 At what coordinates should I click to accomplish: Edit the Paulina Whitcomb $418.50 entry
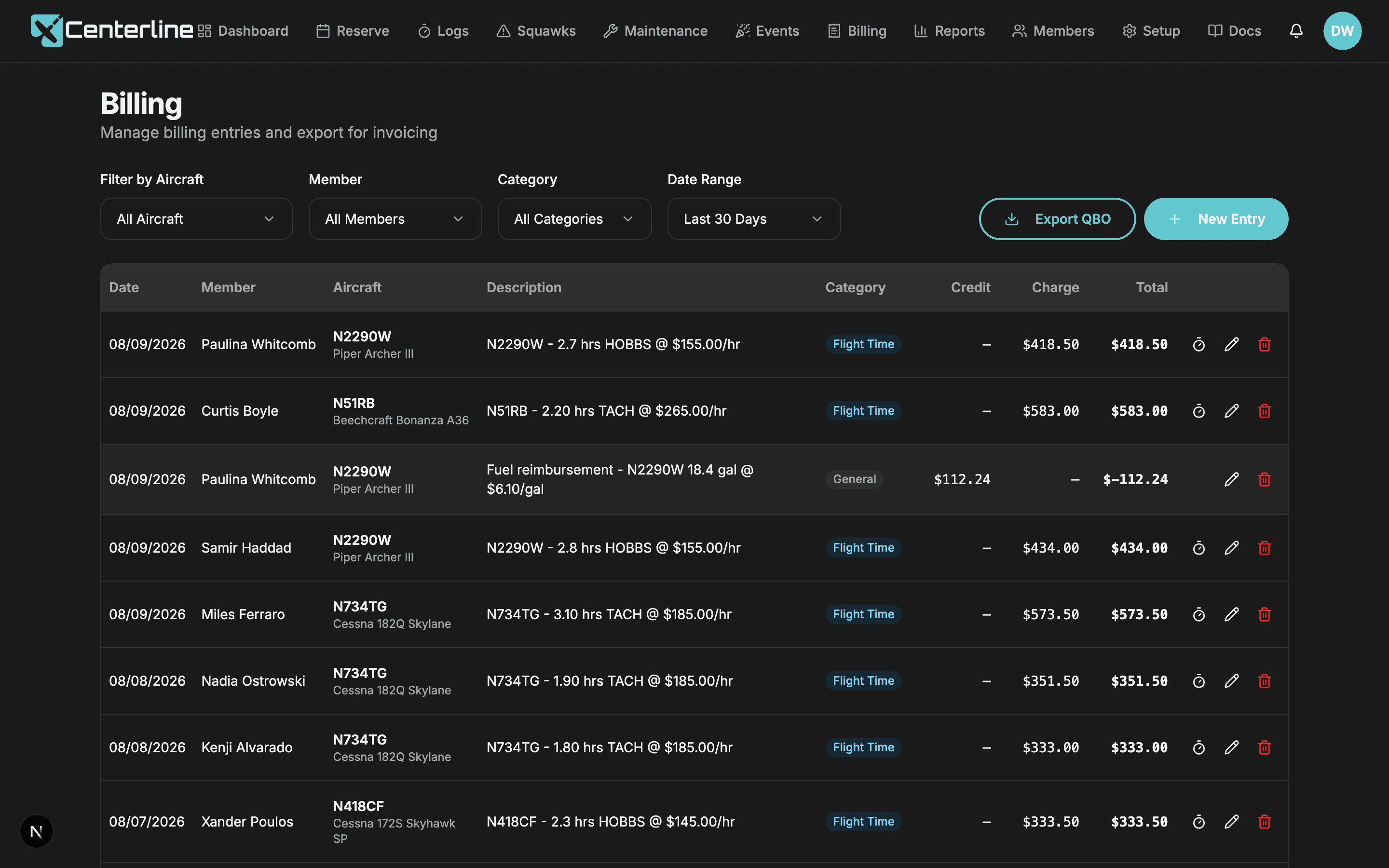point(1231,344)
